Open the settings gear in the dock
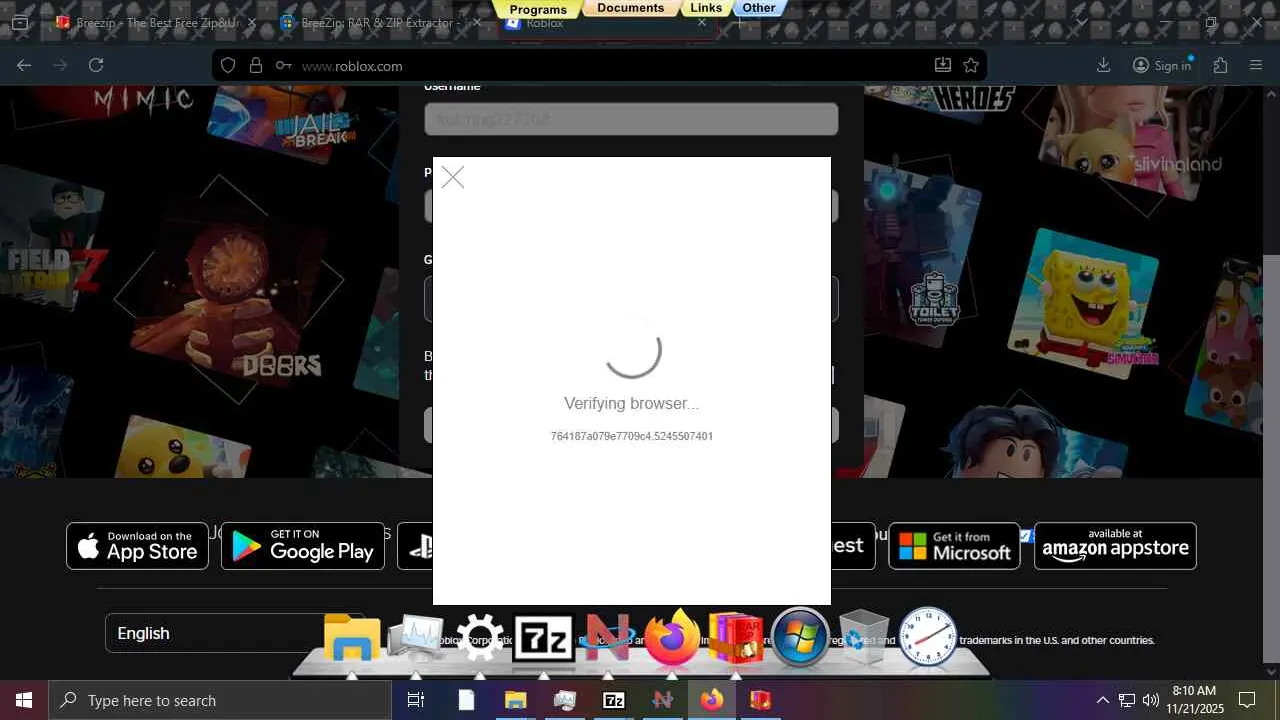Image resolution: width=1280 pixels, height=720 pixels. [x=480, y=638]
